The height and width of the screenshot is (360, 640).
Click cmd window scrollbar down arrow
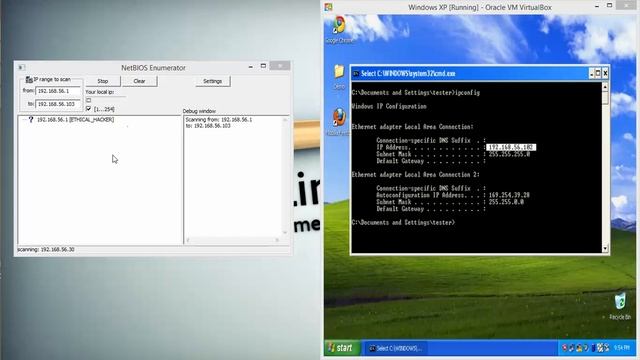tap(605, 248)
